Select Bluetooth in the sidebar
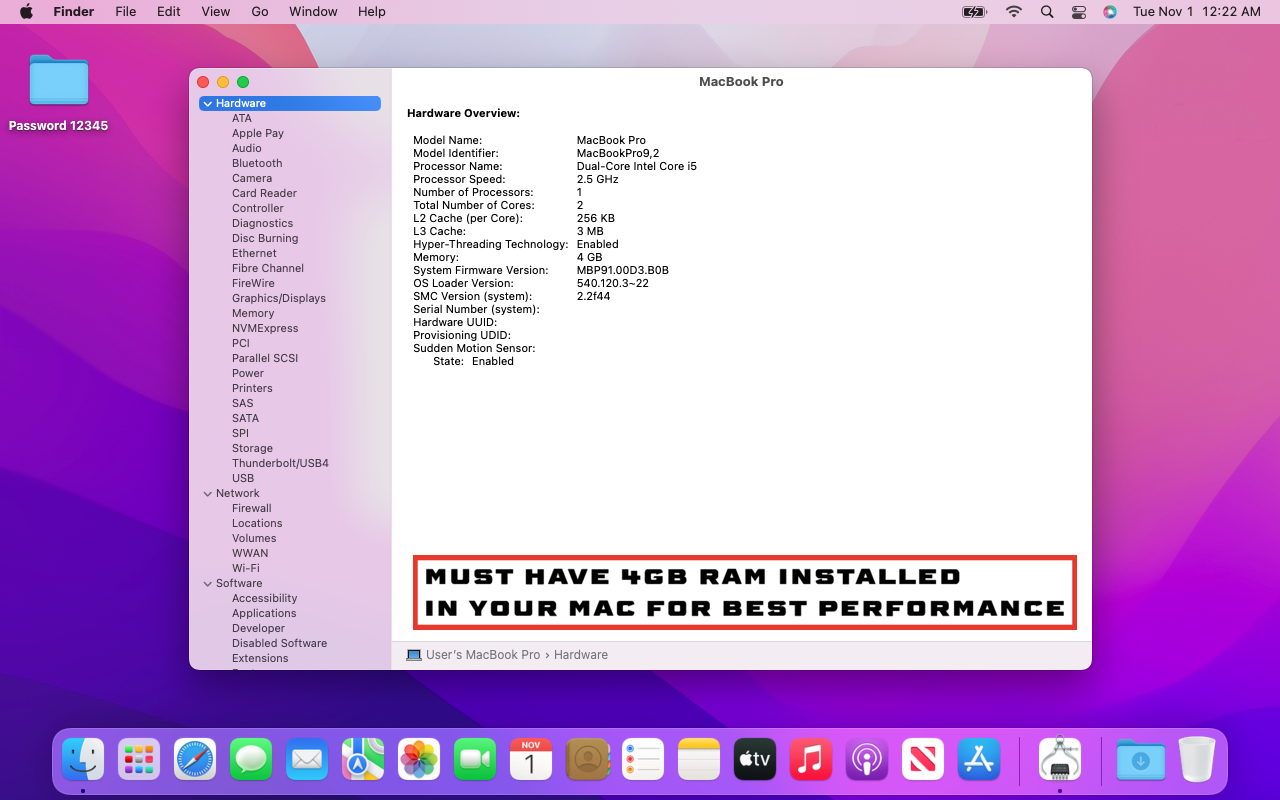This screenshot has width=1280, height=800. click(x=257, y=163)
